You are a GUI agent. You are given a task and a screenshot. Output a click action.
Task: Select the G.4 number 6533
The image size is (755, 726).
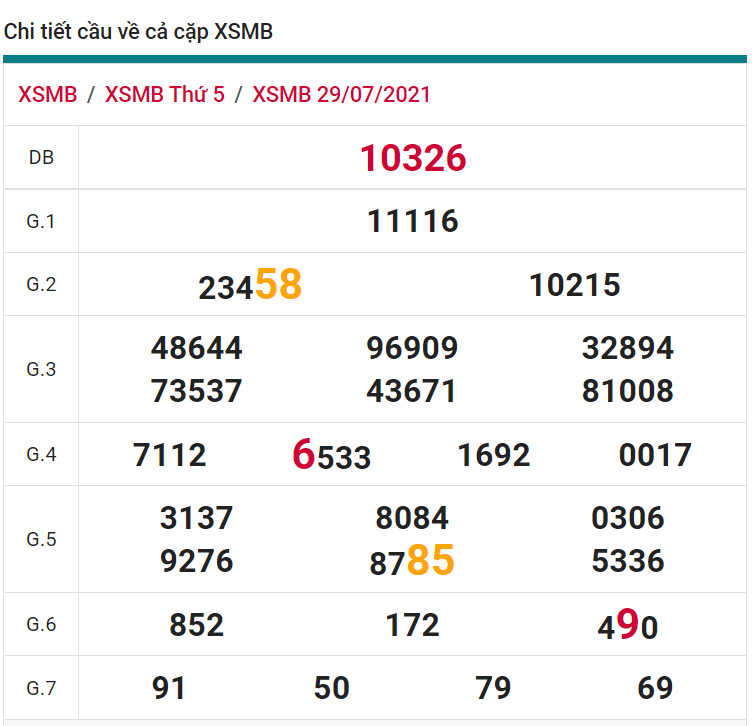332,456
